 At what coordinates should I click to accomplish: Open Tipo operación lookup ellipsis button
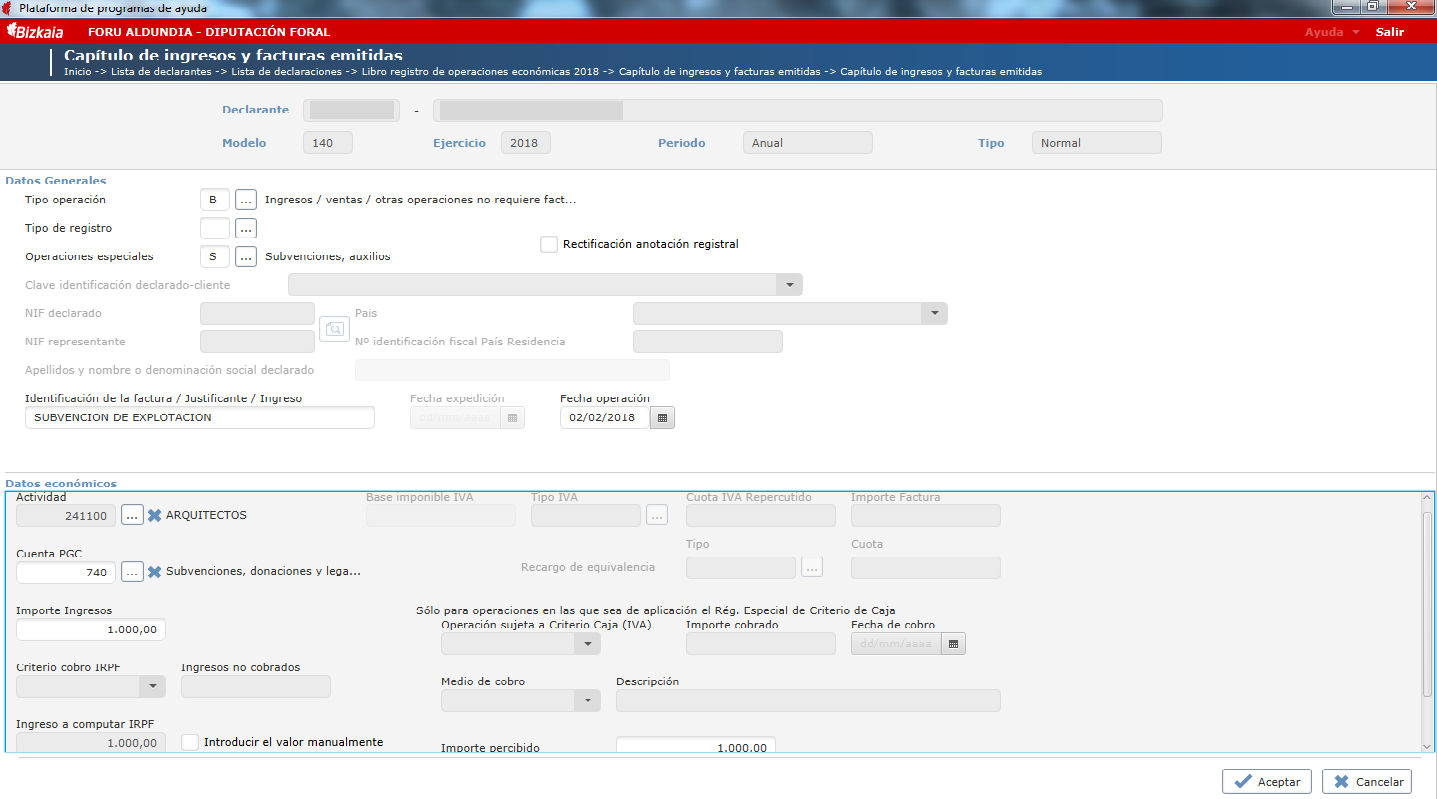pyautogui.click(x=246, y=200)
